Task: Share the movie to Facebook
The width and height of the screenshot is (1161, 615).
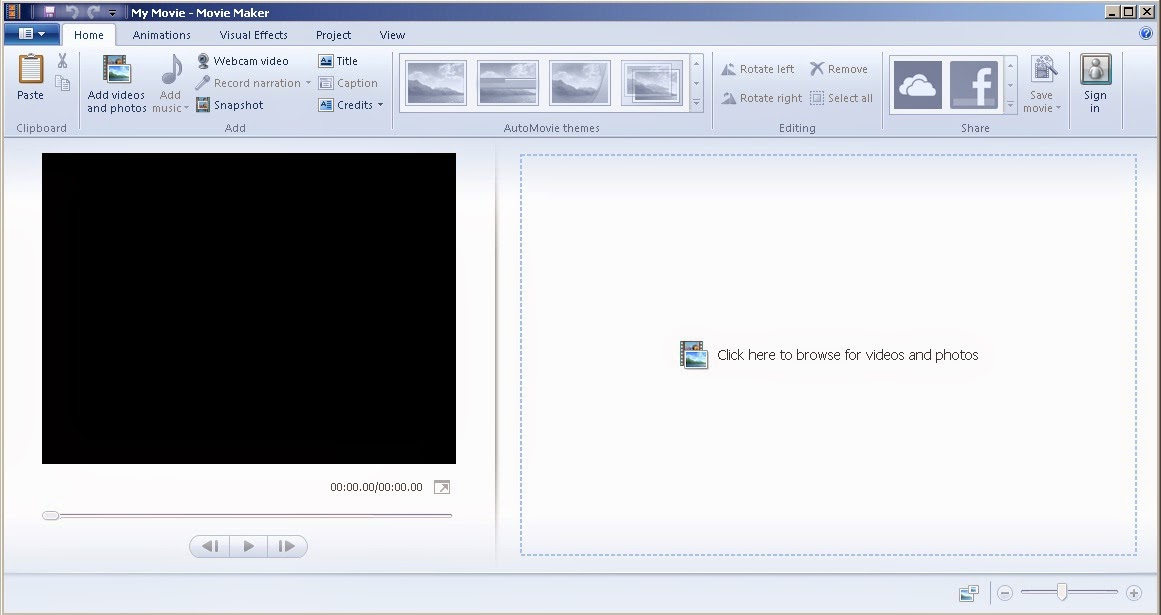Action: 975,84
